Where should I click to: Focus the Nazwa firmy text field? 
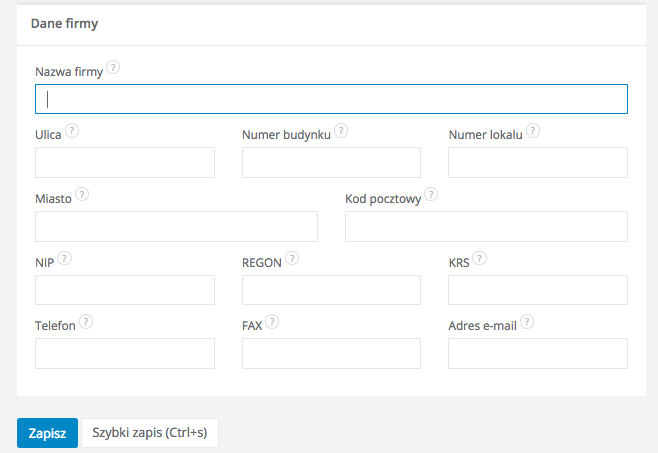click(x=331, y=99)
